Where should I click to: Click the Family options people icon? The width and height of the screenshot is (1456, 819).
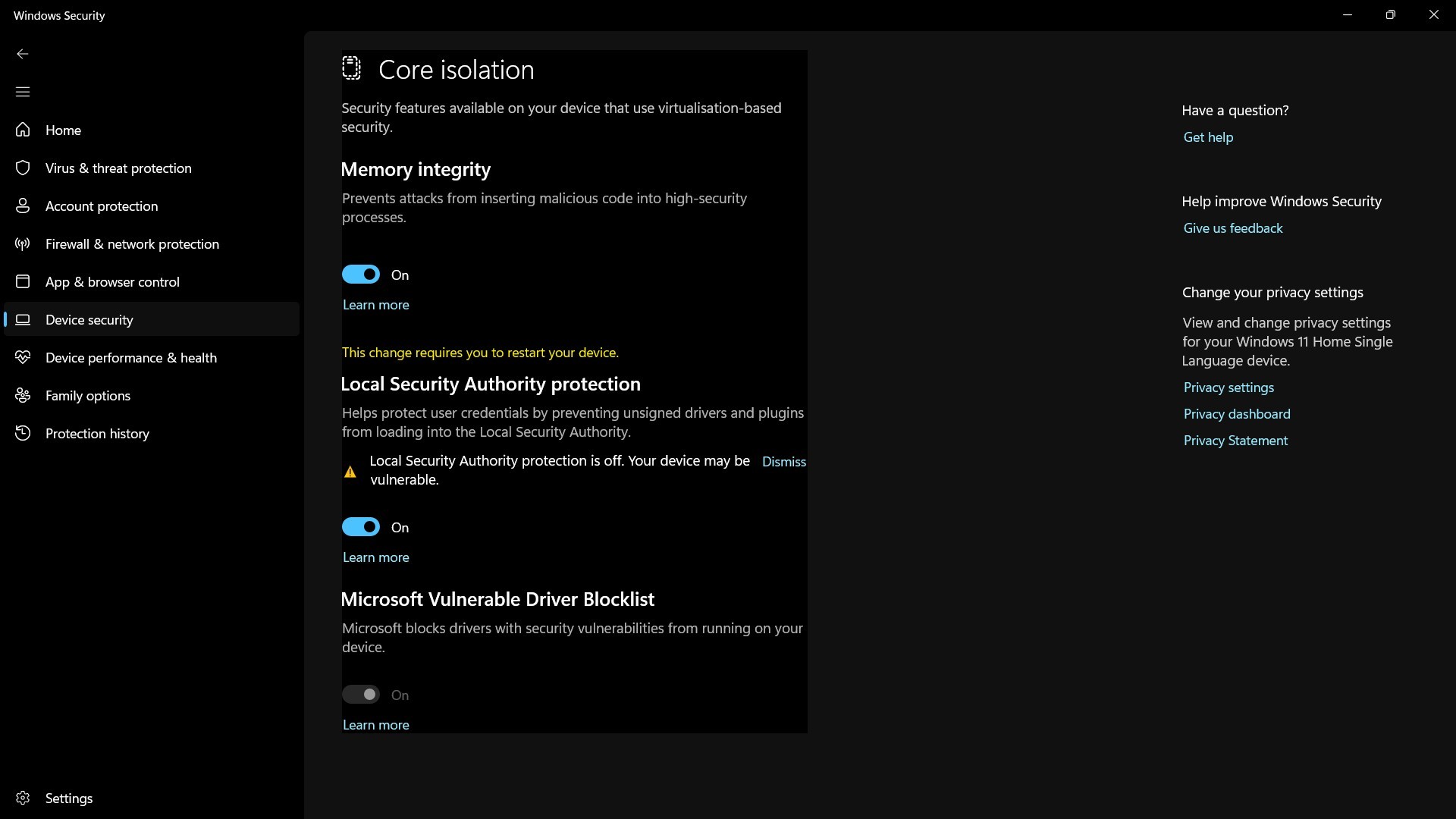point(23,395)
